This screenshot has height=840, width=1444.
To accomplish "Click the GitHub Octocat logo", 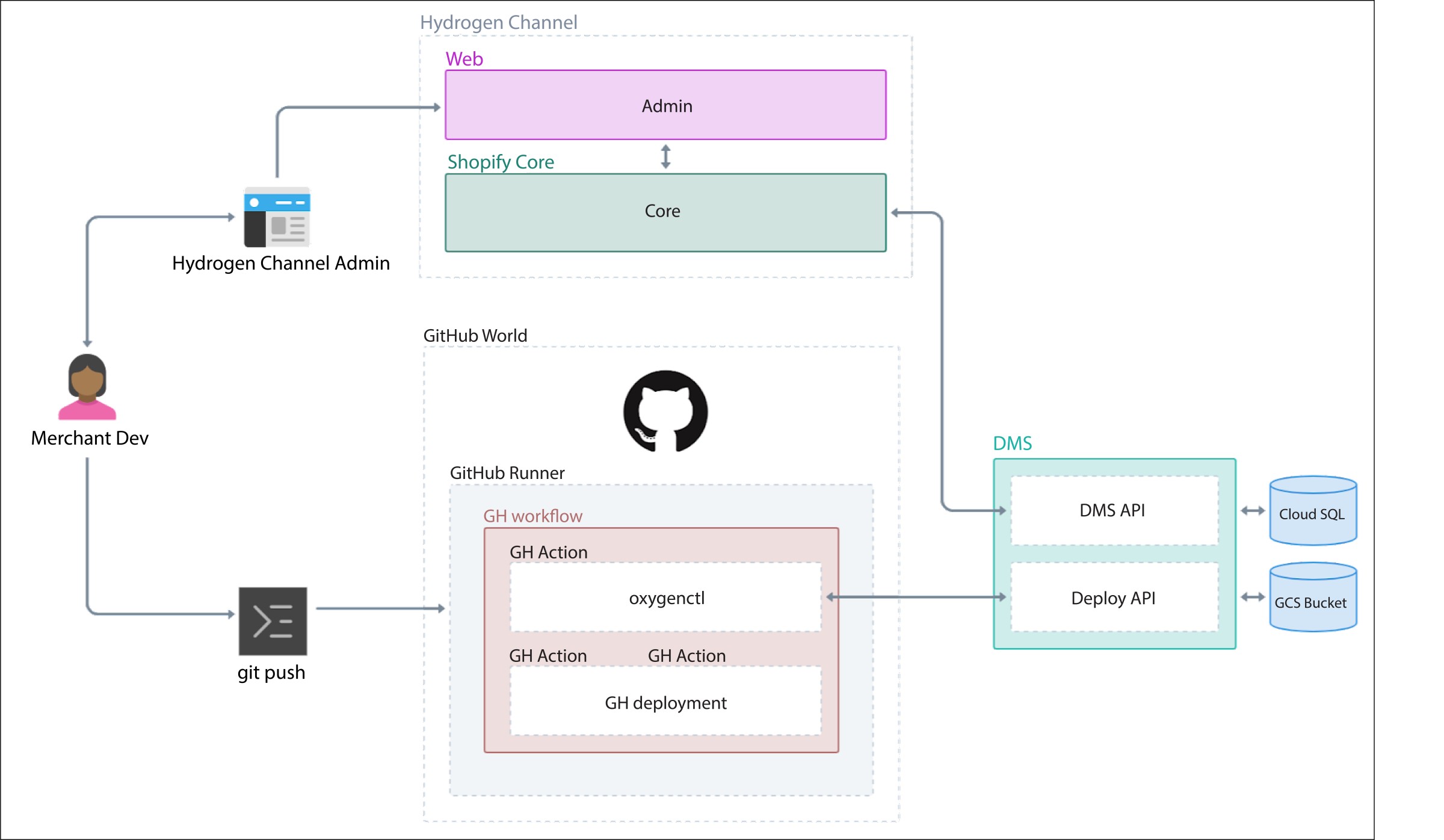I will coord(665,411).
